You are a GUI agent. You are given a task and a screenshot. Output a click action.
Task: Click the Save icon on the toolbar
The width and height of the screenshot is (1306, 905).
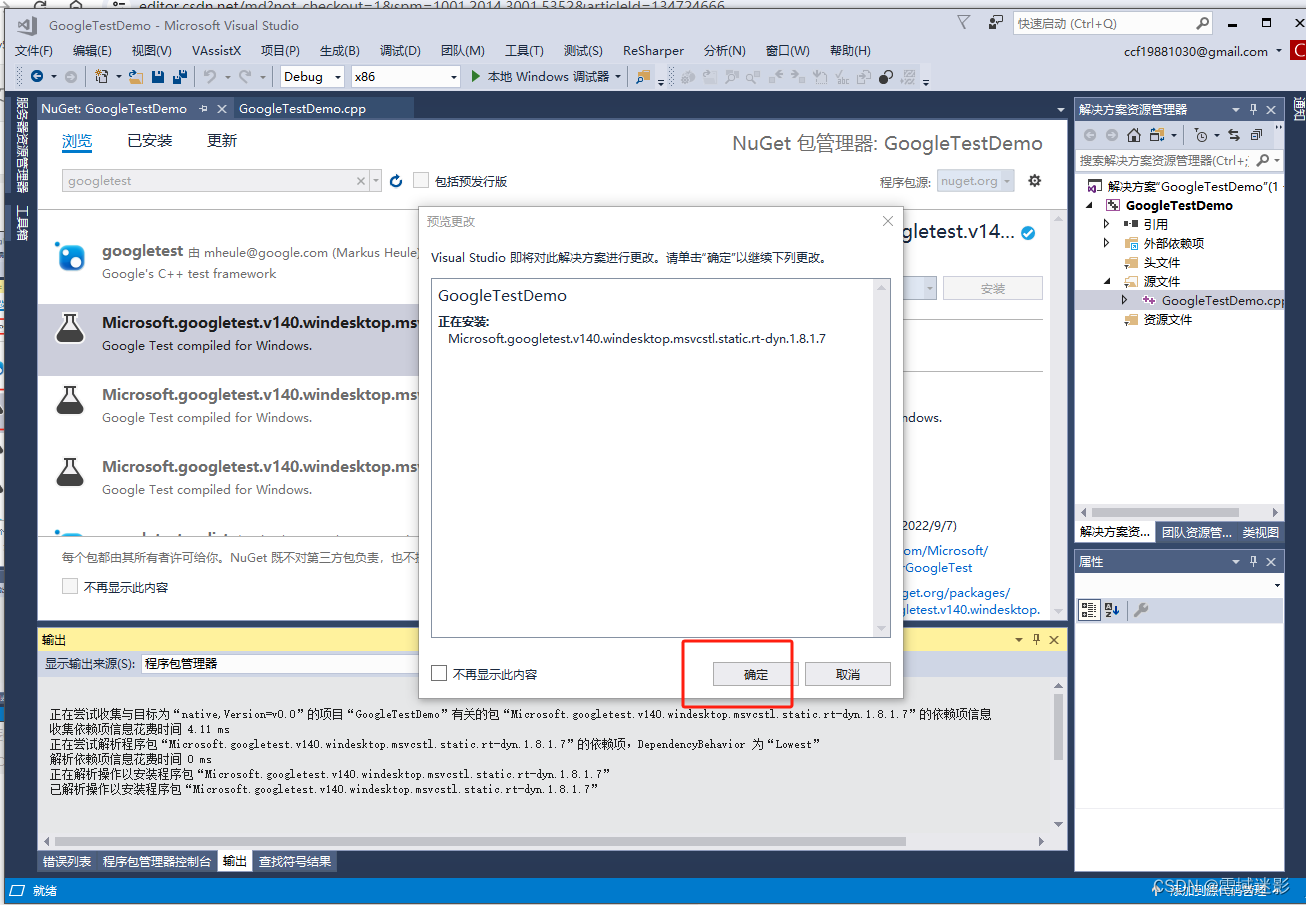pyautogui.click(x=157, y=76)
